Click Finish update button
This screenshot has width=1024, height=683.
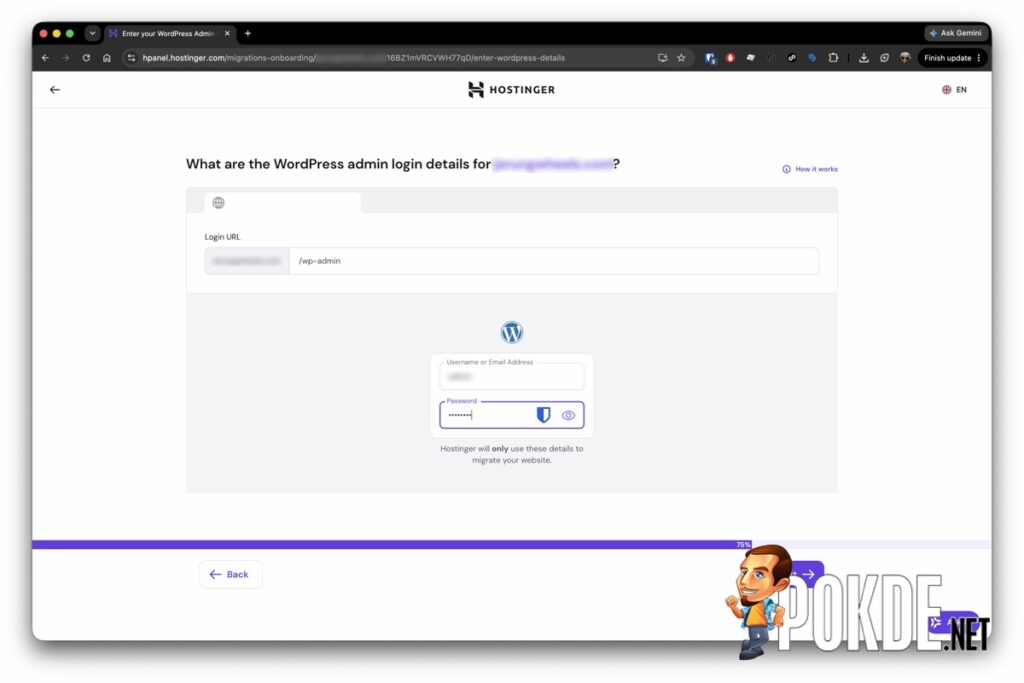947,57
